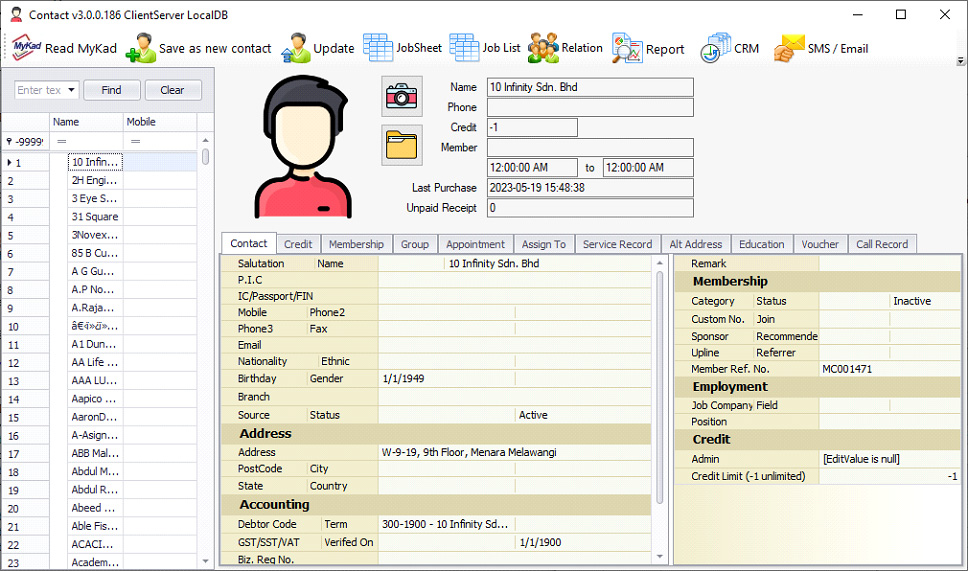Click Save as new contact icon
The height and width of the screenshot is (571, 968).
(141, 48)
